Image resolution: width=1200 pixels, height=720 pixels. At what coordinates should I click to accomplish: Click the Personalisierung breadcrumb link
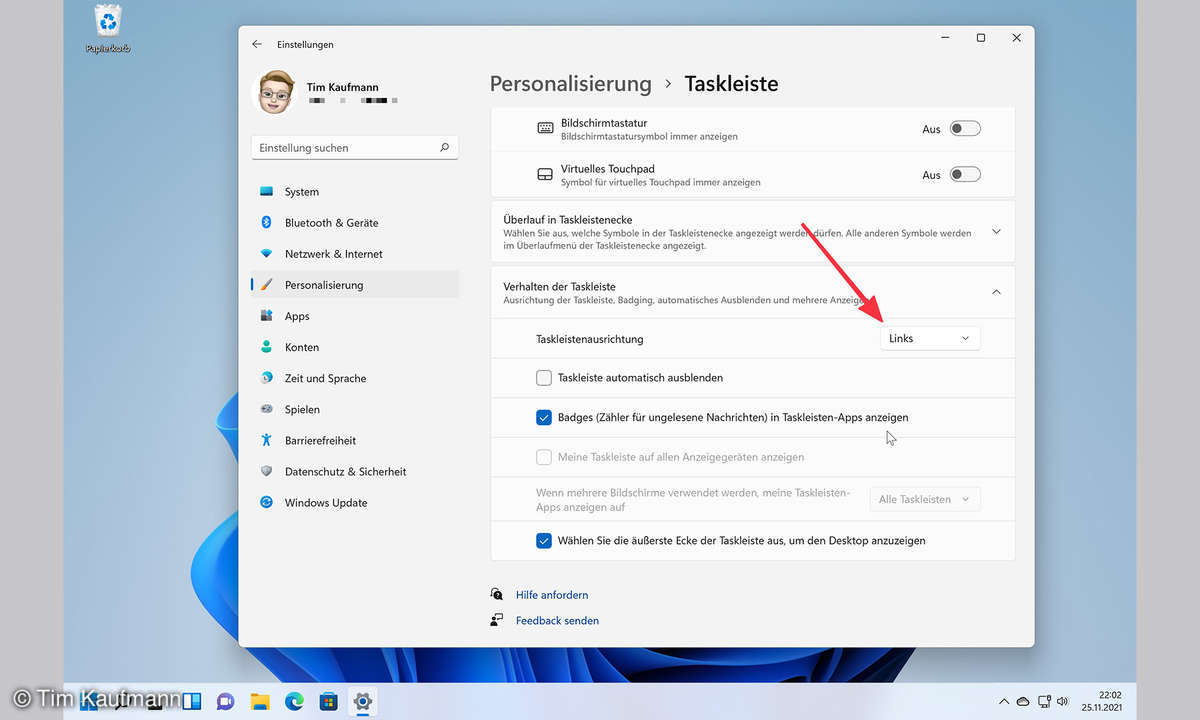570,84
